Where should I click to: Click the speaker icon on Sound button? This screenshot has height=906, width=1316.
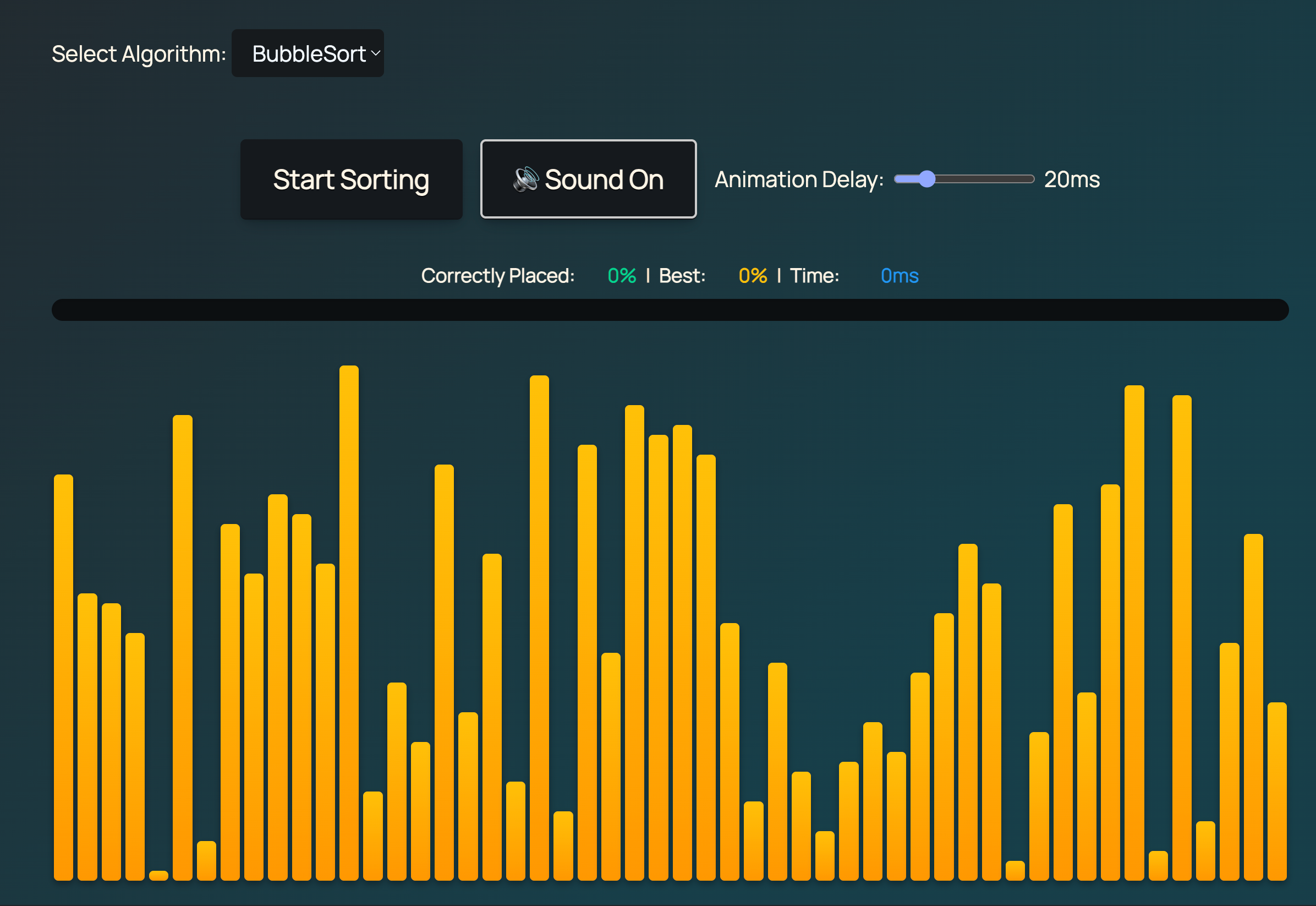tap(525, 179)
